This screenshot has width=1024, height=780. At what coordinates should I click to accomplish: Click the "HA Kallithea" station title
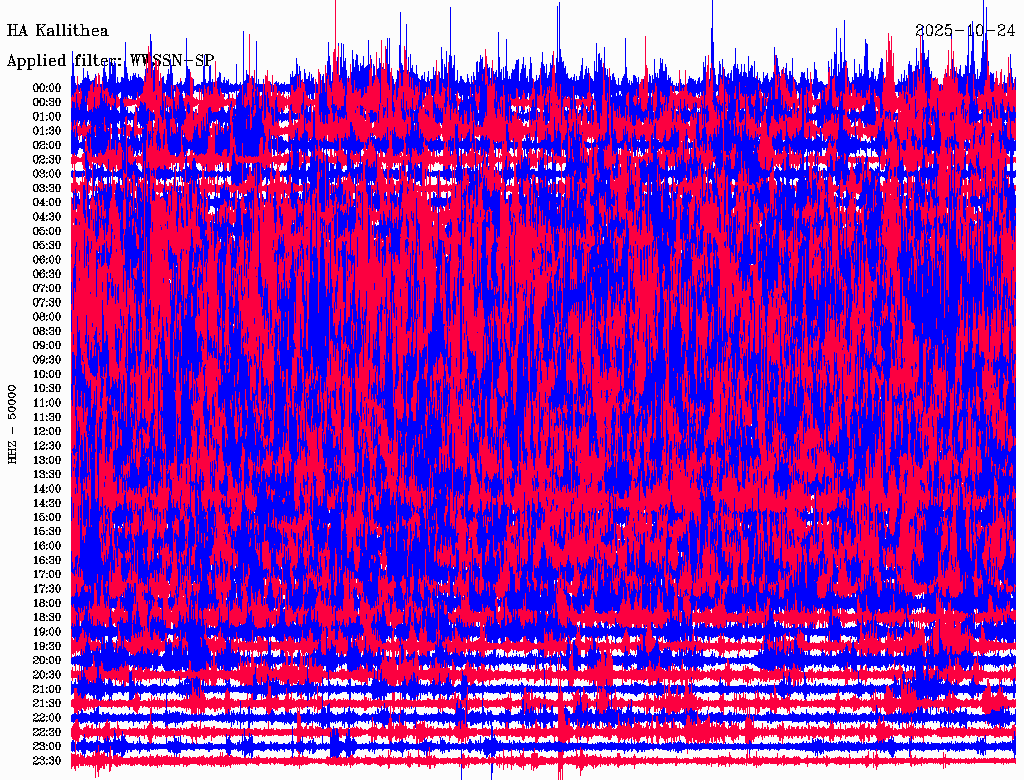57,31
